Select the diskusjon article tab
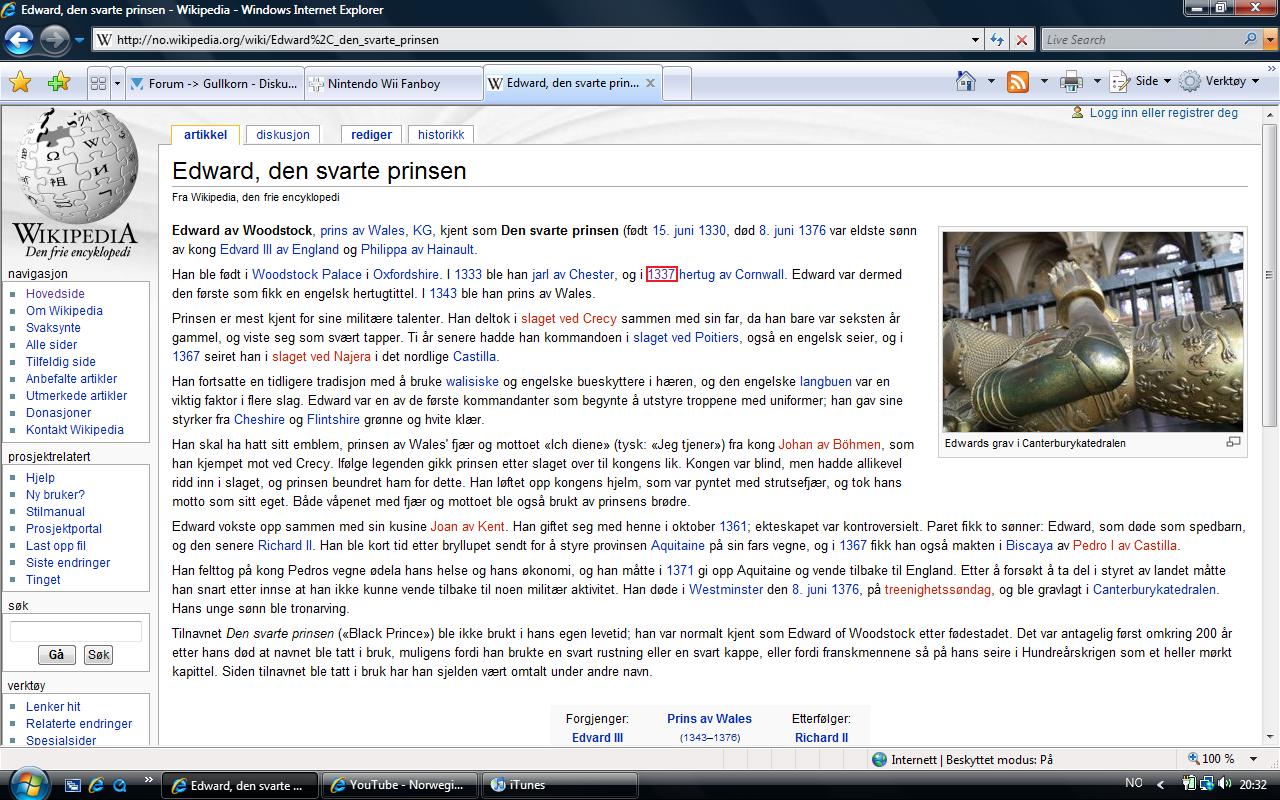1280x800 pixels. click(x=283, y=134)
